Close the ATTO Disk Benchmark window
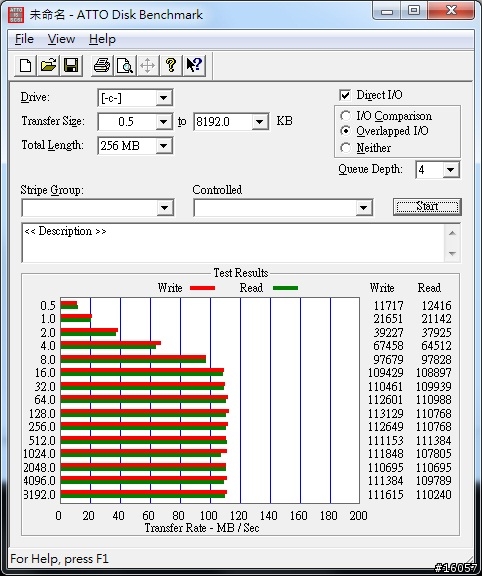 [451, 11]
